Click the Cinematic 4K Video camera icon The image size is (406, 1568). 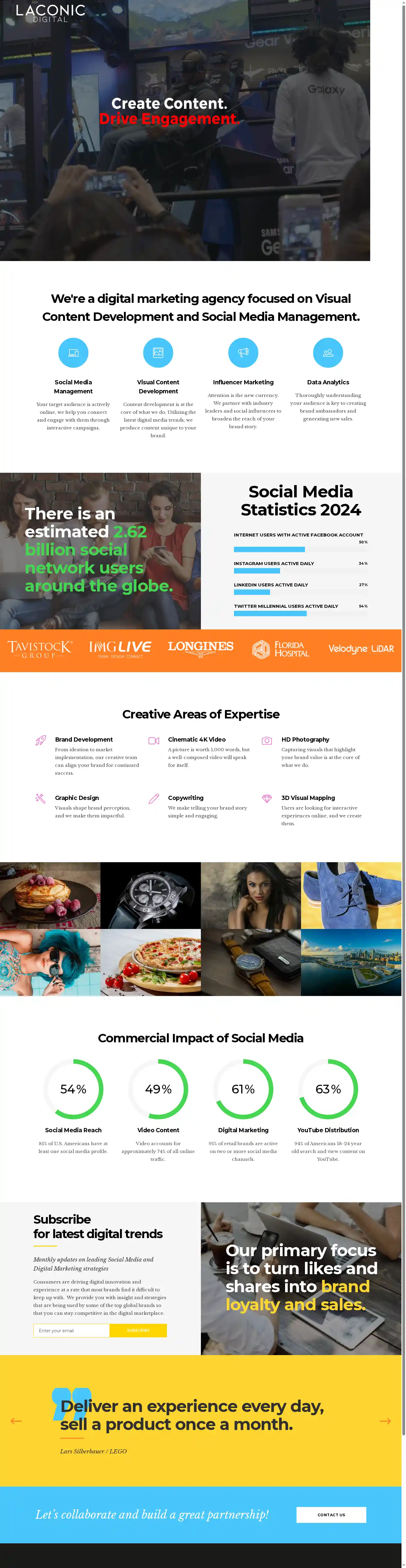[154, 741]
